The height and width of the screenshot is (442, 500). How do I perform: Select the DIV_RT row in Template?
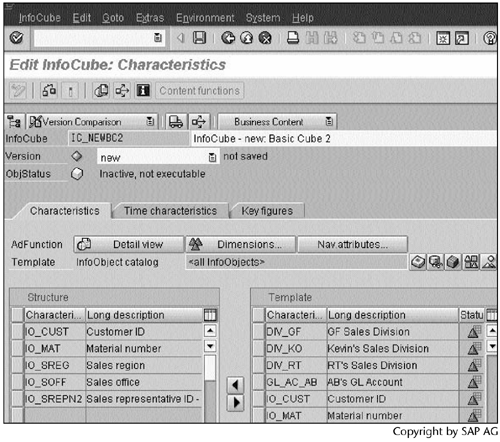pos(259,365)
